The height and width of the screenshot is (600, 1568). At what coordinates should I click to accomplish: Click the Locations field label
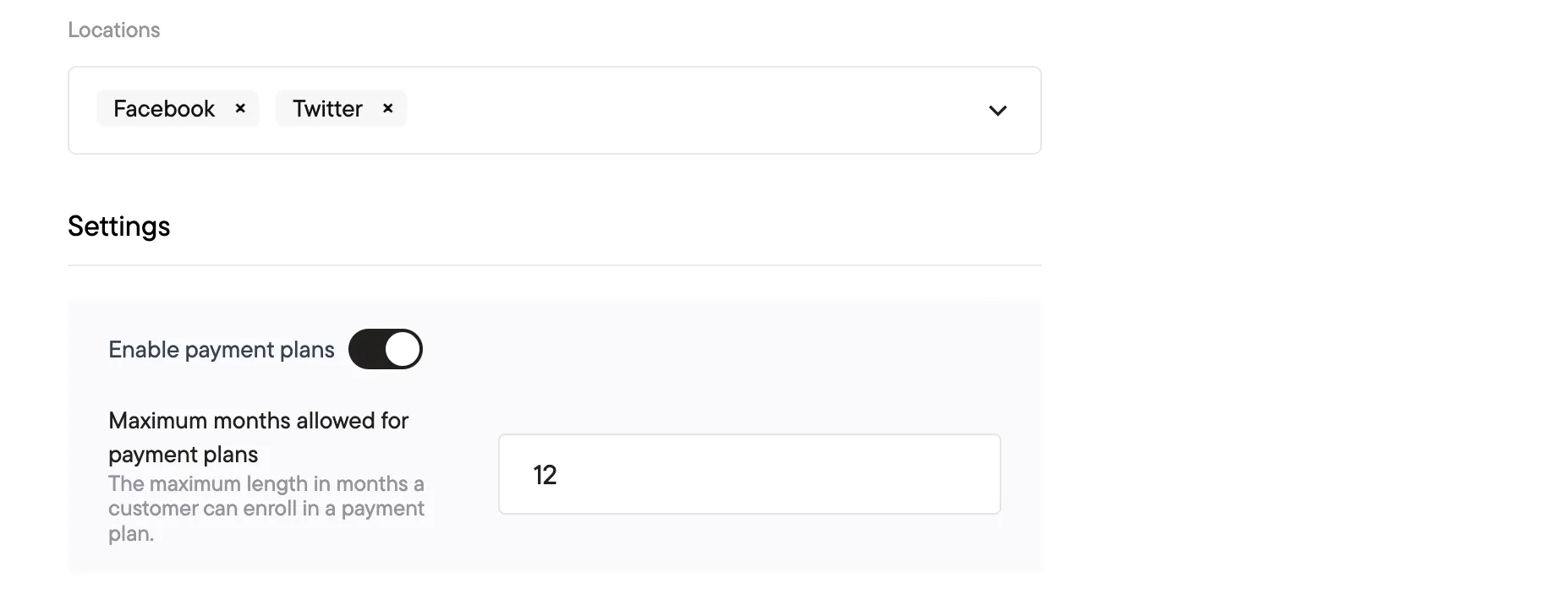114,30
